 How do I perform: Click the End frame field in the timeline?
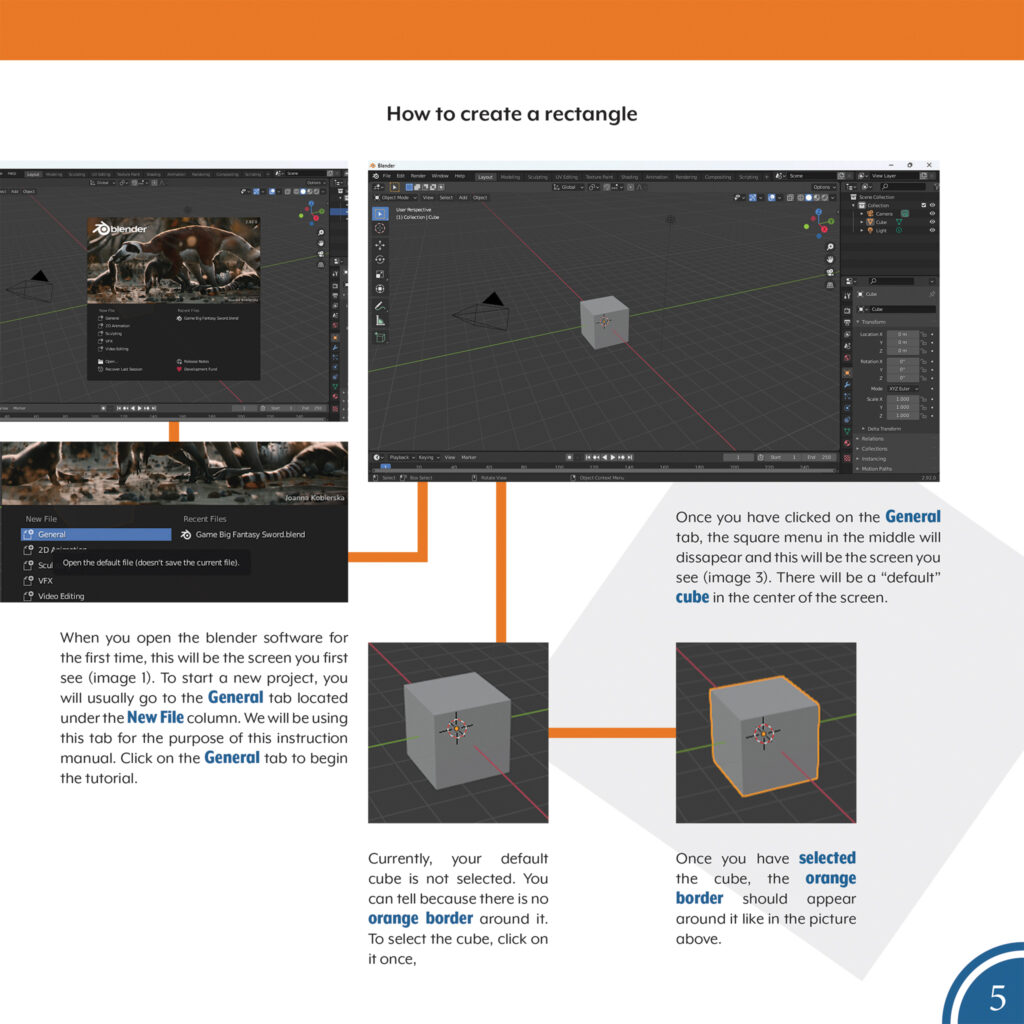pos(819,457)
